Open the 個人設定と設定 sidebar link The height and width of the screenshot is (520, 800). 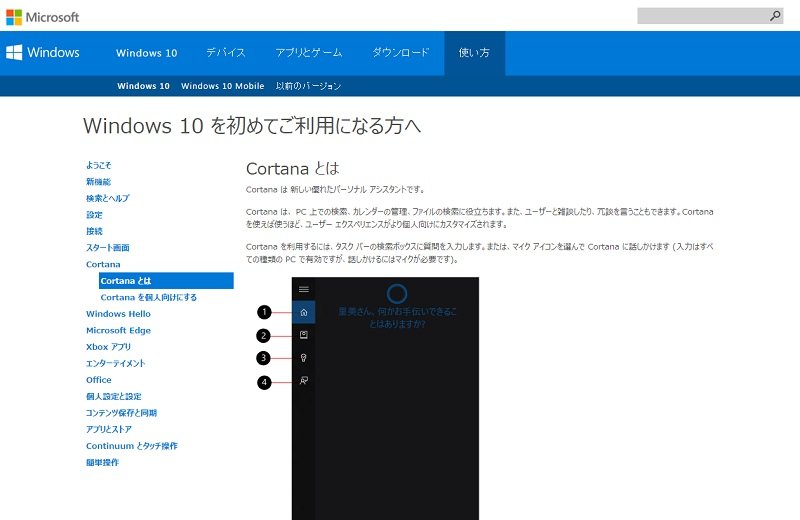pyautogui.click(x=114, y=396)
